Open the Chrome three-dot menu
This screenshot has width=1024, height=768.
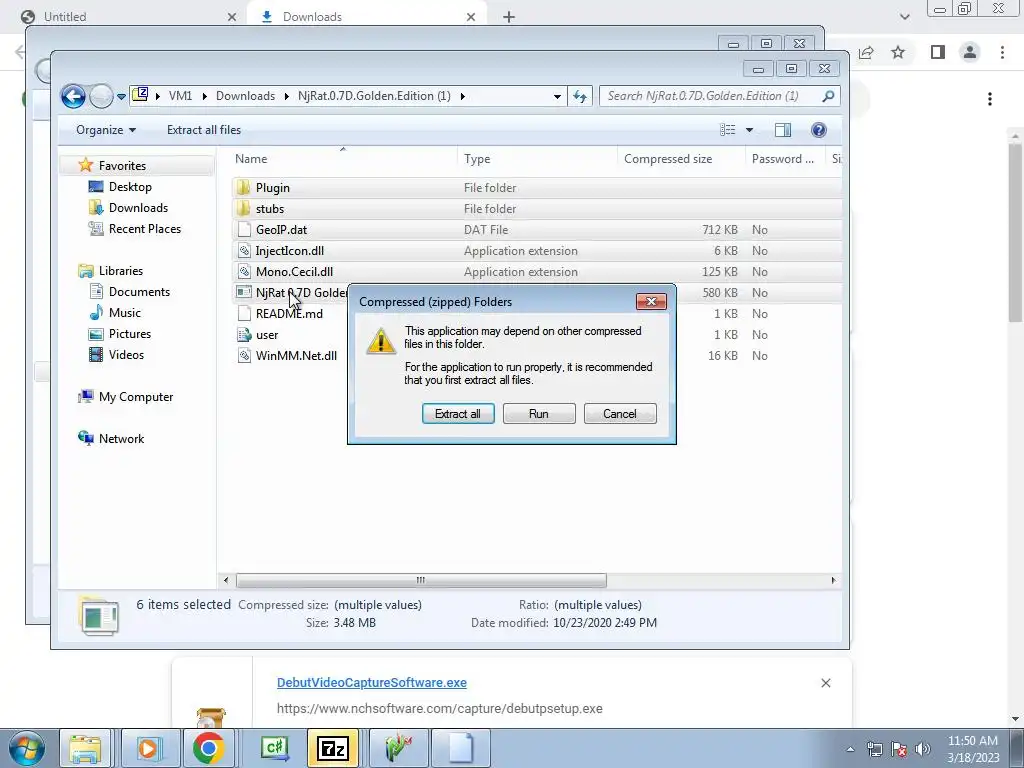(x=1002, y=52)
